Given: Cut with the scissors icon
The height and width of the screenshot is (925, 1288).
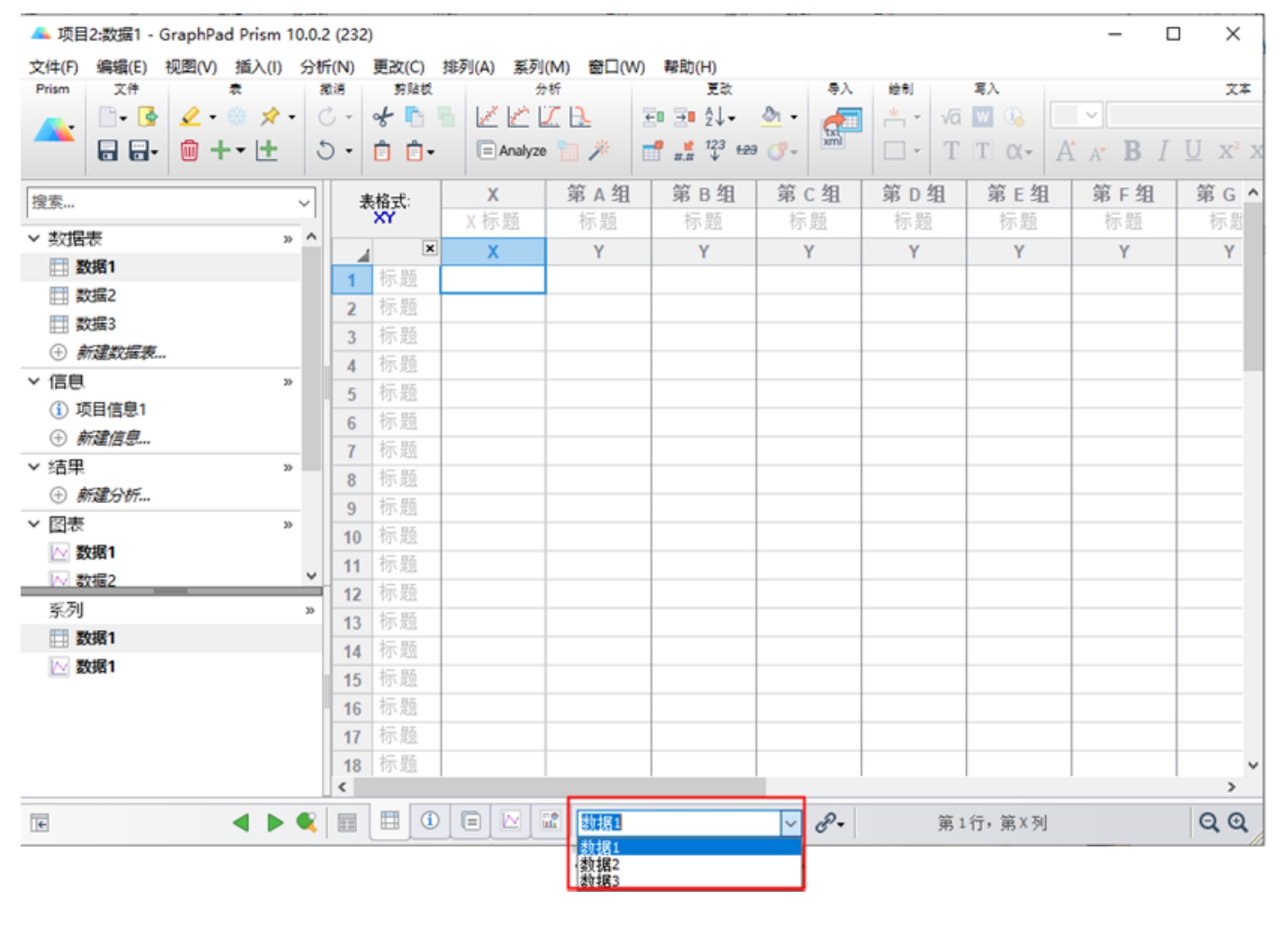Looking at the screenshot, I should pos(383,117).
